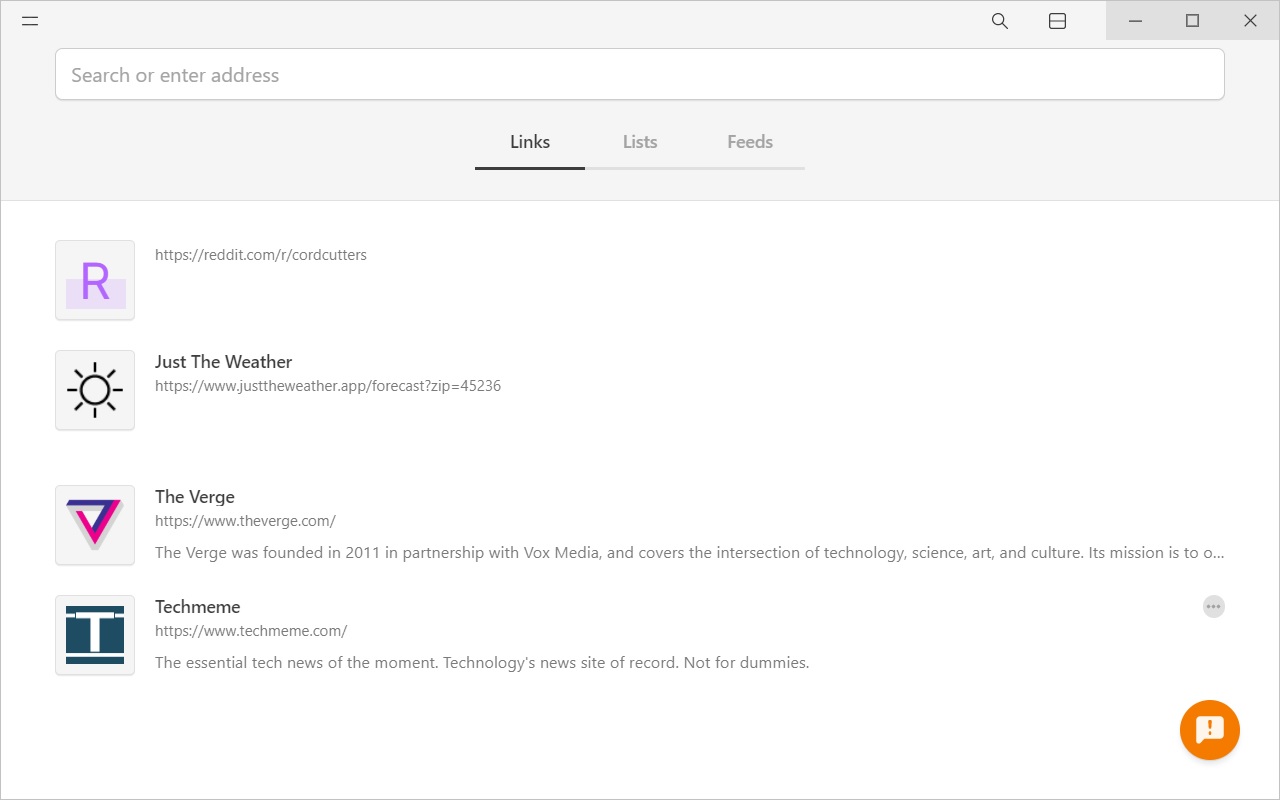Click the theverge.com URL text
The image size is (1280, 800).
[245, 521]
